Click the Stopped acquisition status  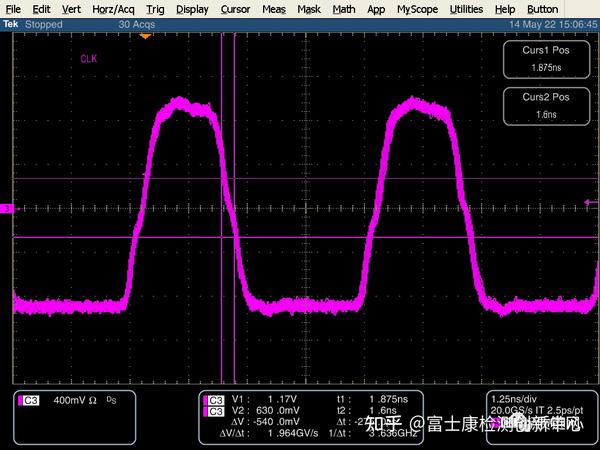(44, 24)
